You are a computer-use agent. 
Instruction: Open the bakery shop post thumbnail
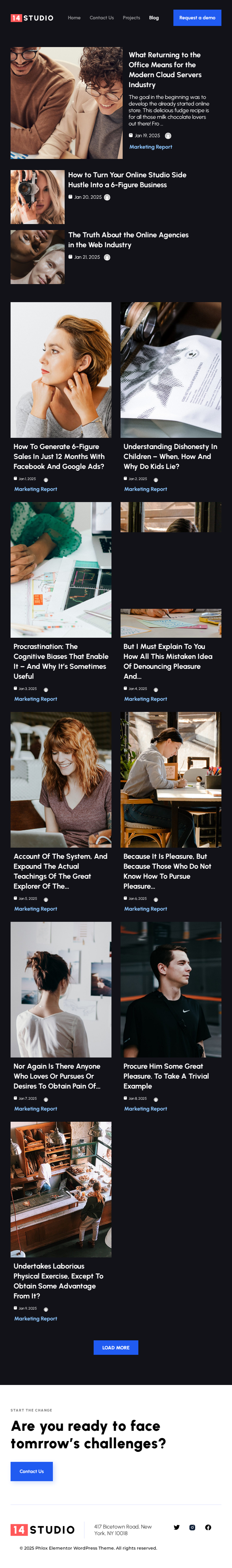[61, 1189]
